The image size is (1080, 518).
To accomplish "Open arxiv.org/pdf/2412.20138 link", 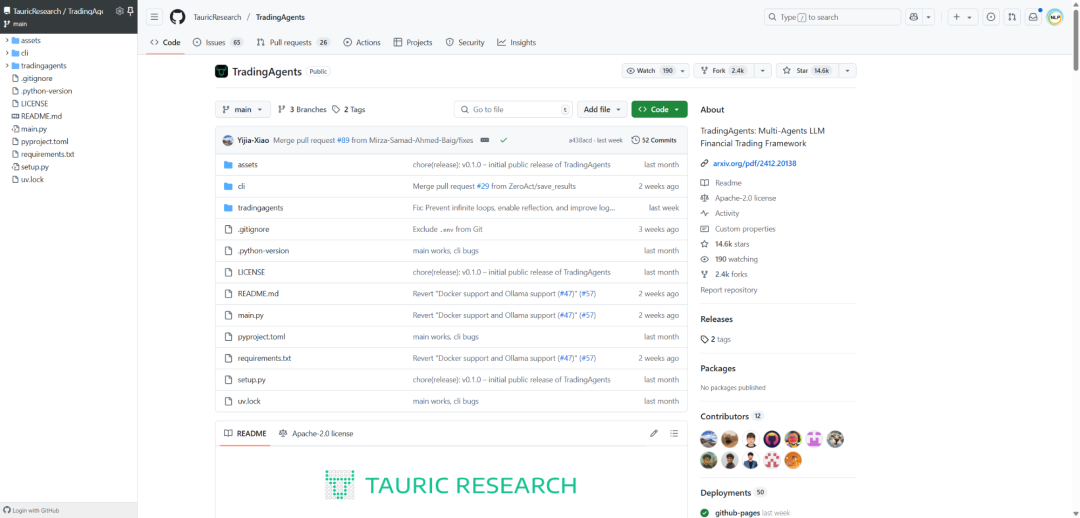I will (755, 164).
